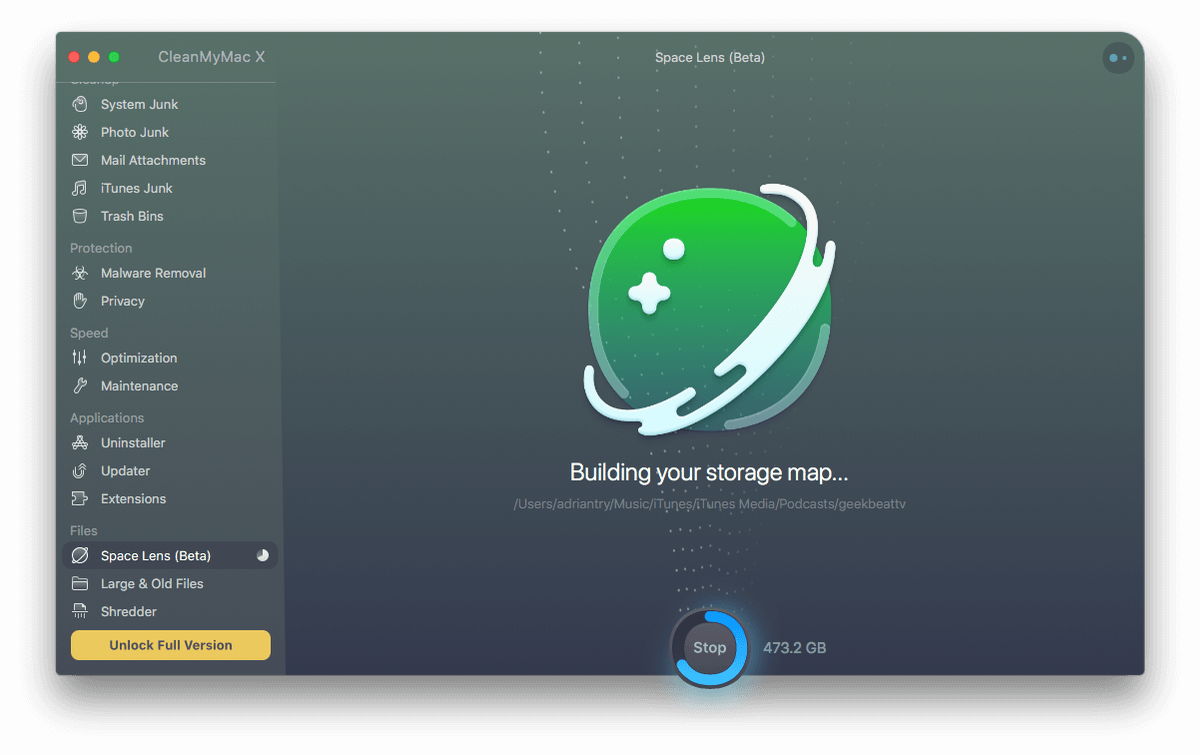Click the Photo Junk flower icon
Screen dimensions: 1200x755
tap(80, 132)
